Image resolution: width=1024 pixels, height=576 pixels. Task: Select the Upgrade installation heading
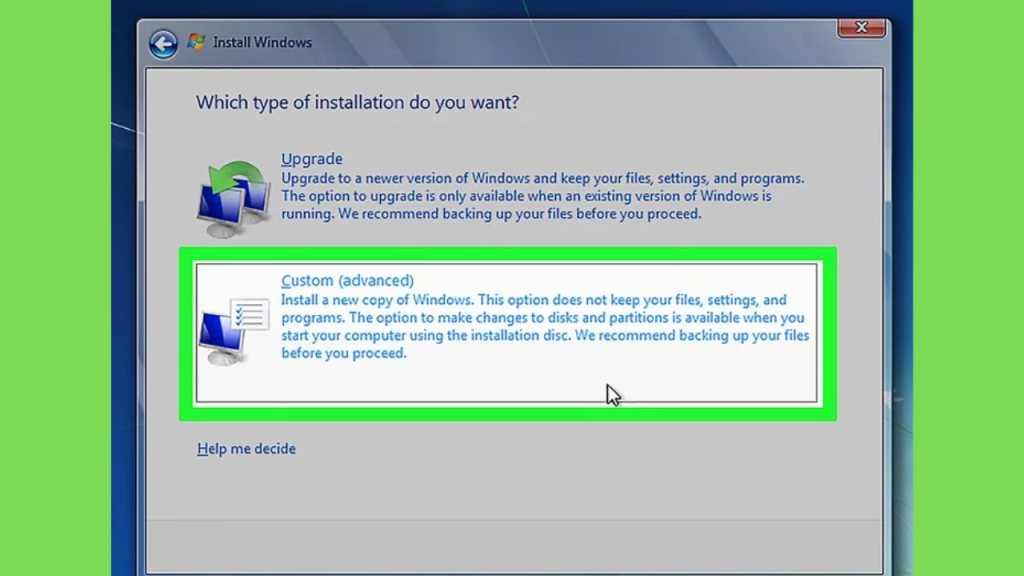tap(312, 159)
